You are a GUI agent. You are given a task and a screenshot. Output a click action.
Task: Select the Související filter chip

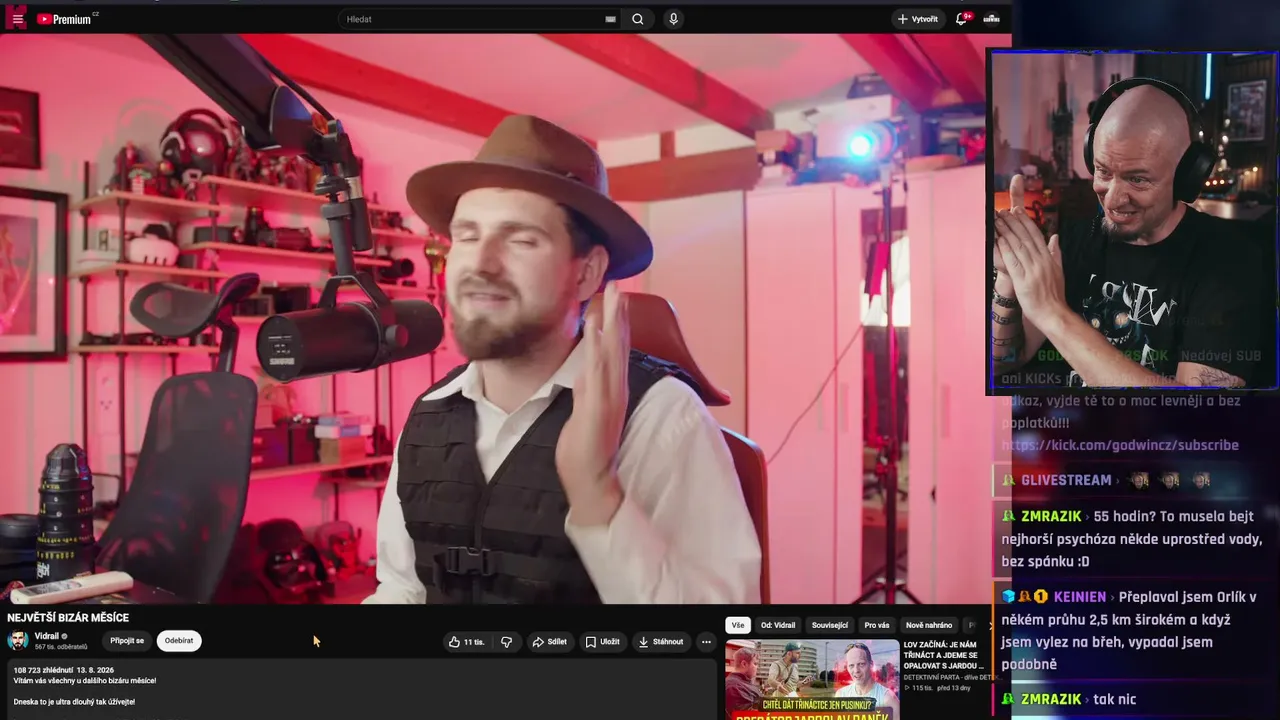[x=830, y=625]
